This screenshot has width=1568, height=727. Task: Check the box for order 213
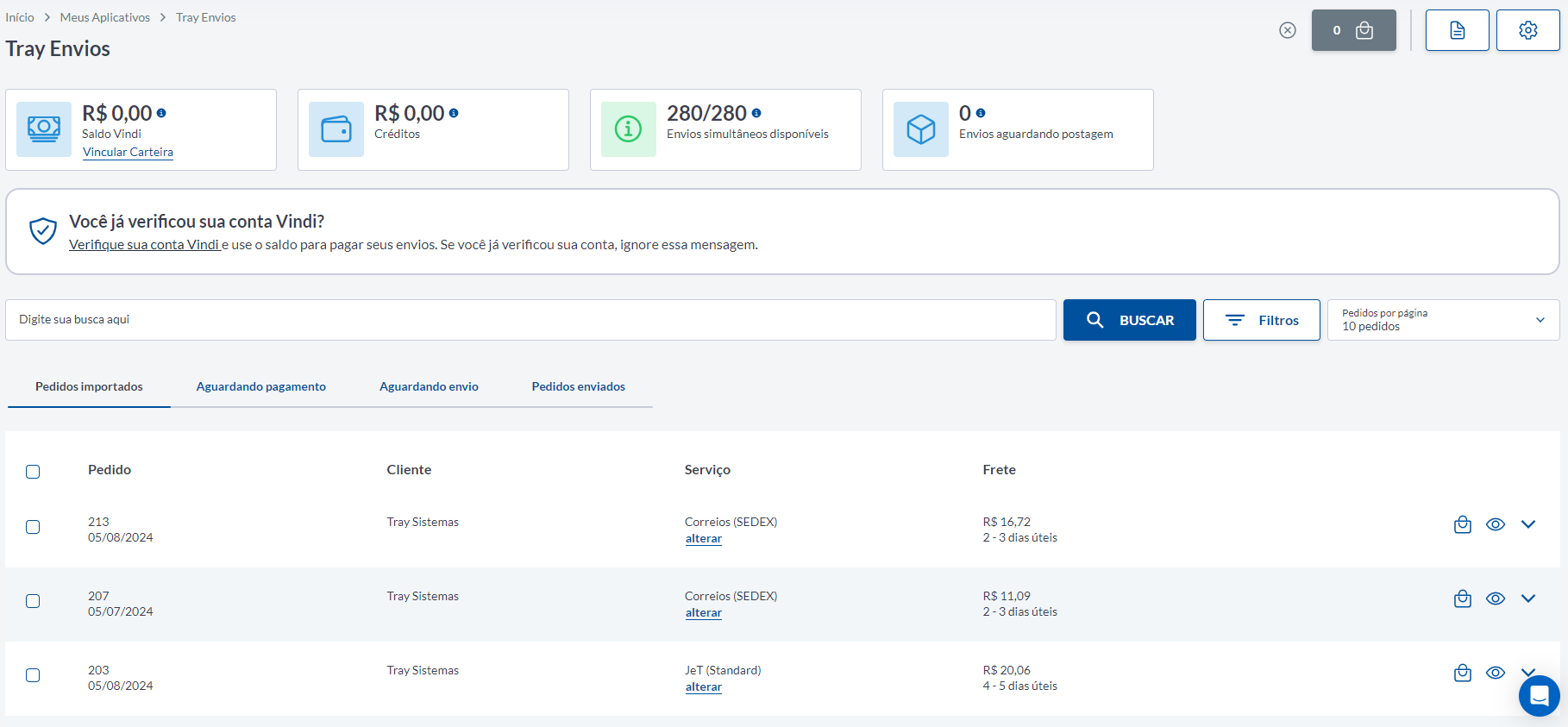[x=33, y=527]
